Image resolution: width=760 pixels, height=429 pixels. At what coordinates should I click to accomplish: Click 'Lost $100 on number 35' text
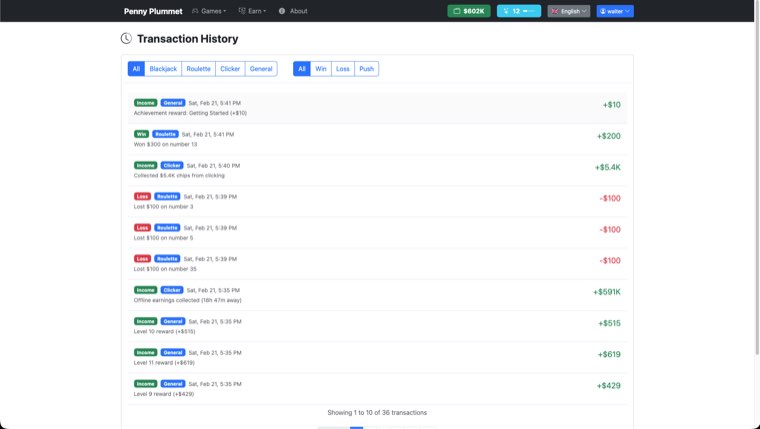point(165,269)
